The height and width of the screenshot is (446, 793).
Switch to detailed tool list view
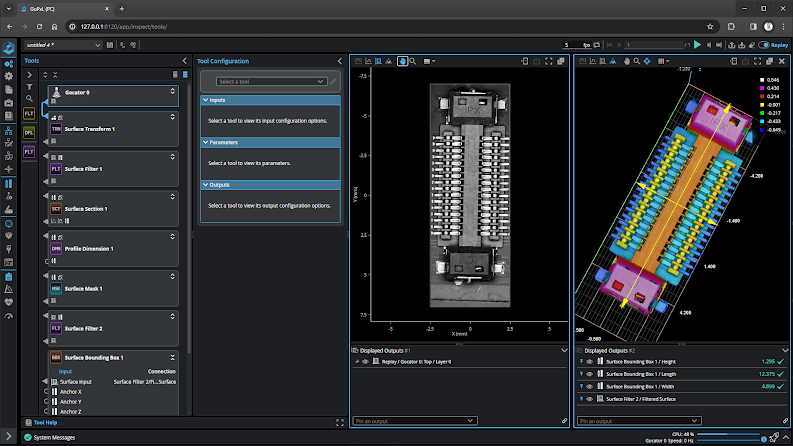[x=185, y=74]
